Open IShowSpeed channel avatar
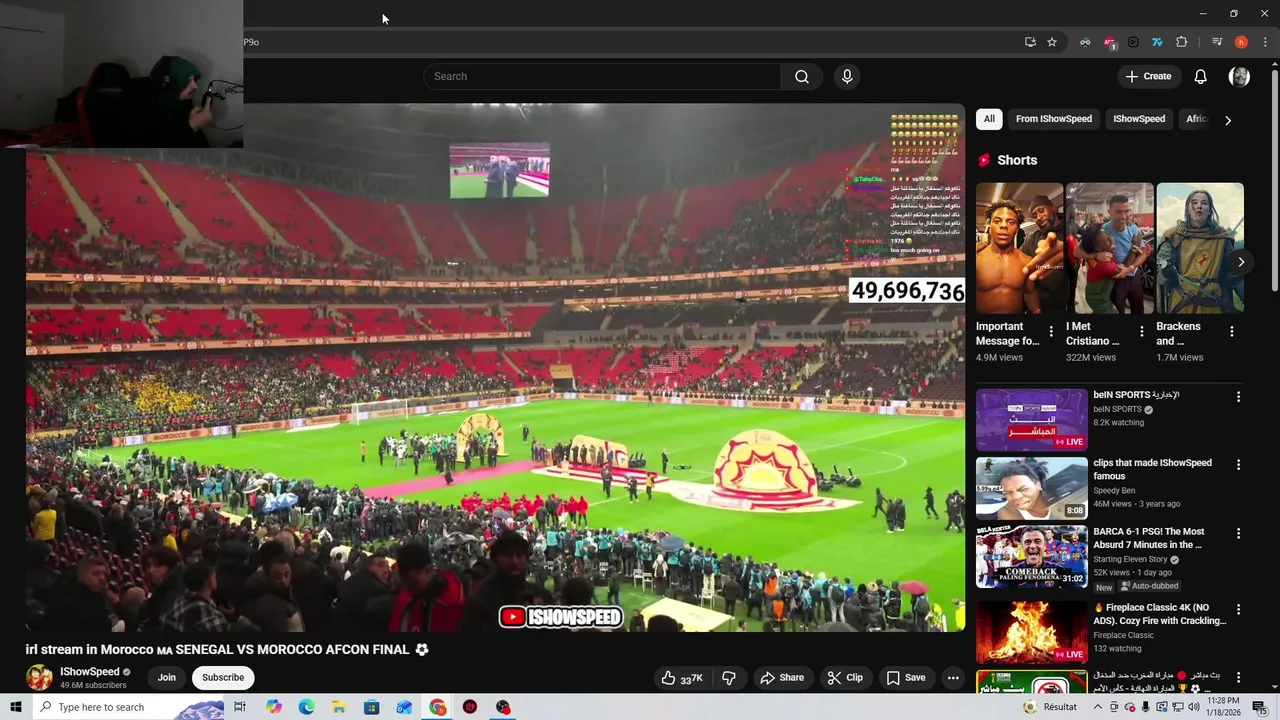This screenshot has width=1280, height=720. tap(39, 678)
